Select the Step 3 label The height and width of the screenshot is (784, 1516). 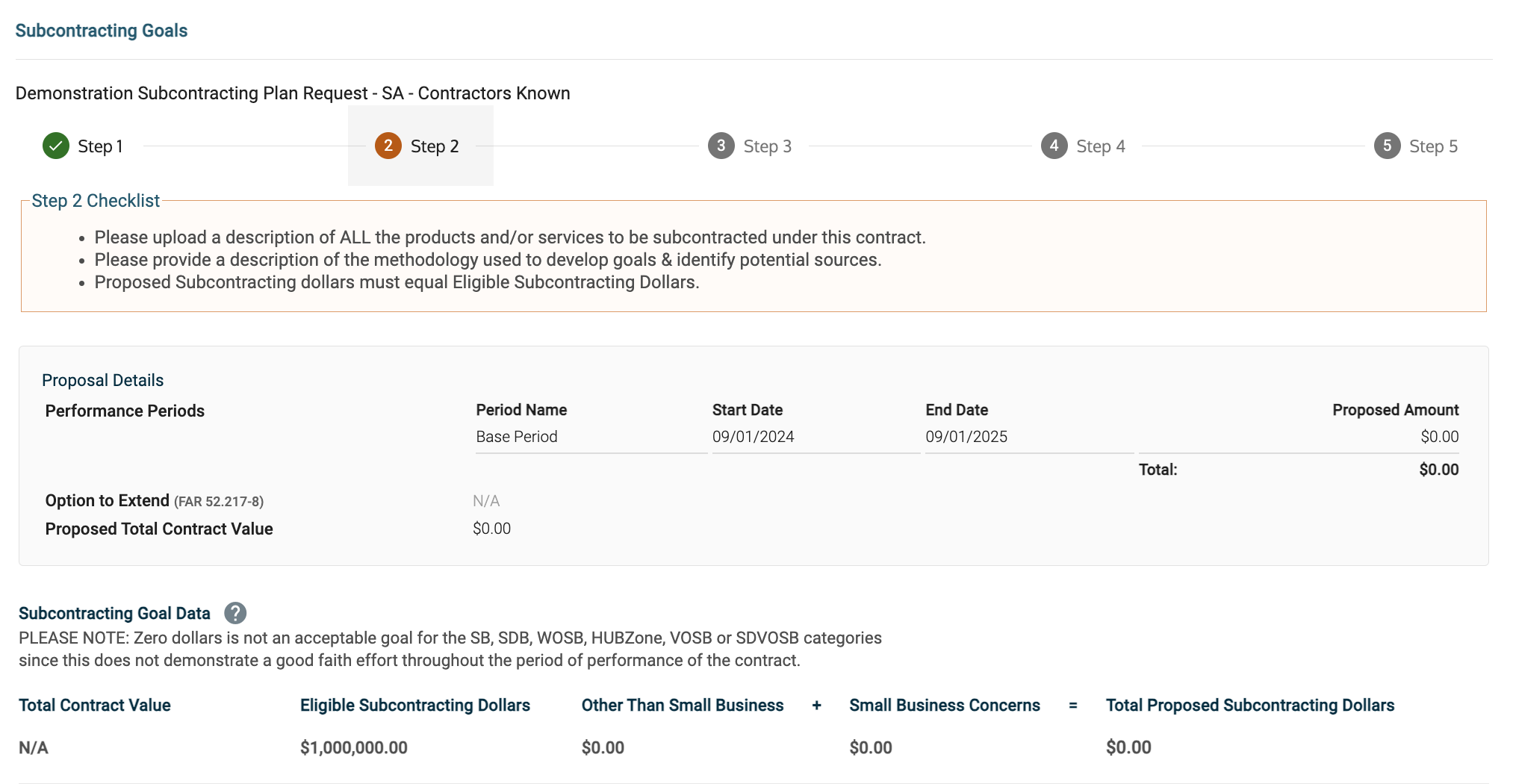tap(767, 146)
